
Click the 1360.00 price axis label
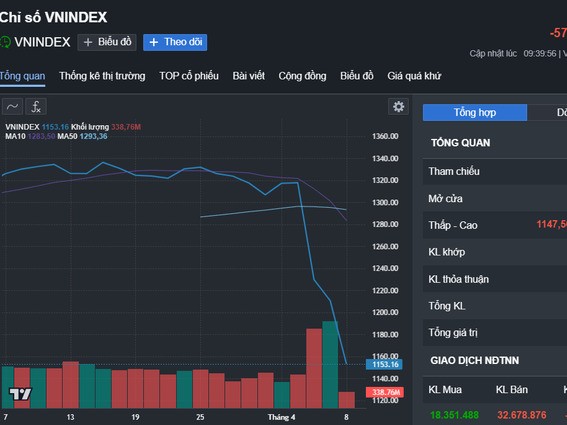(x=385, y=136)
